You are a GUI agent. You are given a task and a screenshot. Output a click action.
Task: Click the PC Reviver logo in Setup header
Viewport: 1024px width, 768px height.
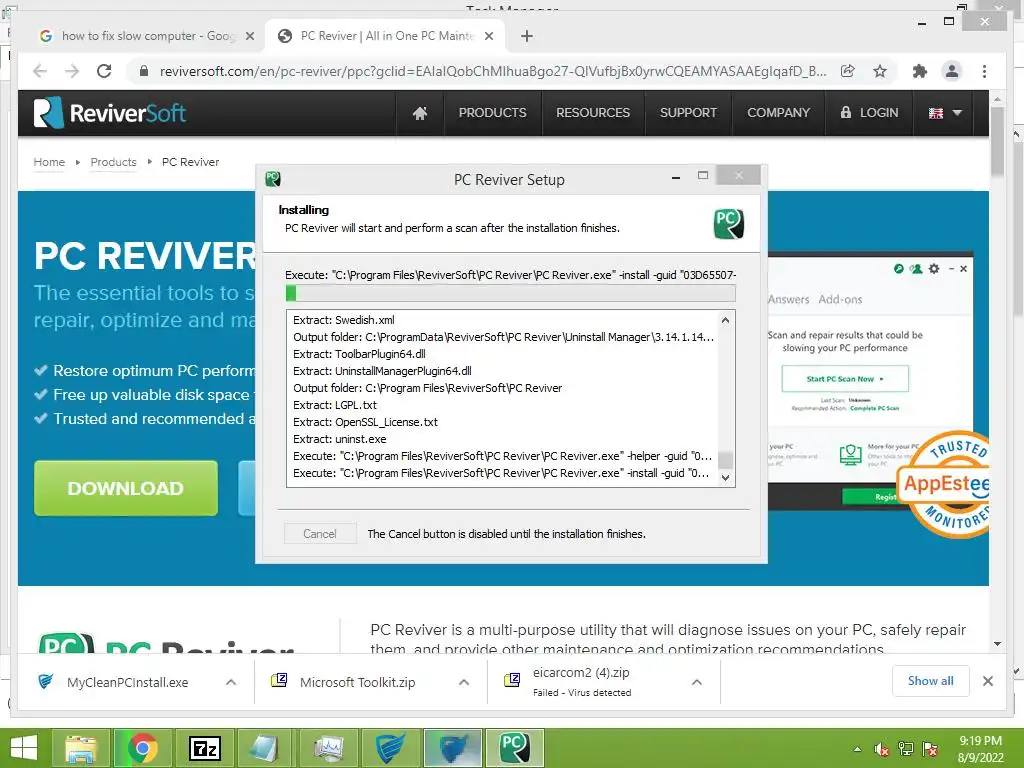tap(729, 223)
